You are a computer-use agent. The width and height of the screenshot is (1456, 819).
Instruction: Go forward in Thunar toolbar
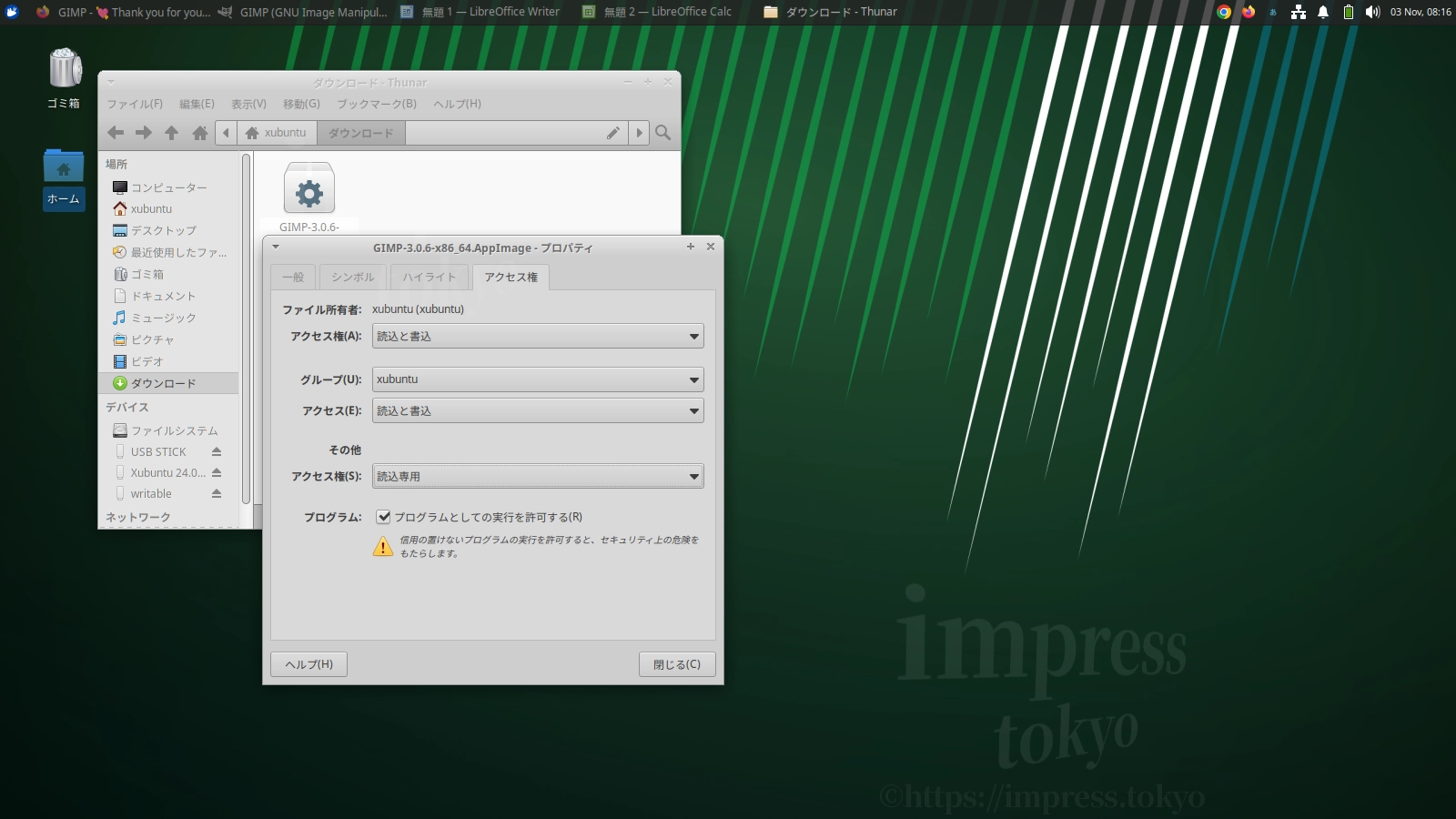[144, 133]
